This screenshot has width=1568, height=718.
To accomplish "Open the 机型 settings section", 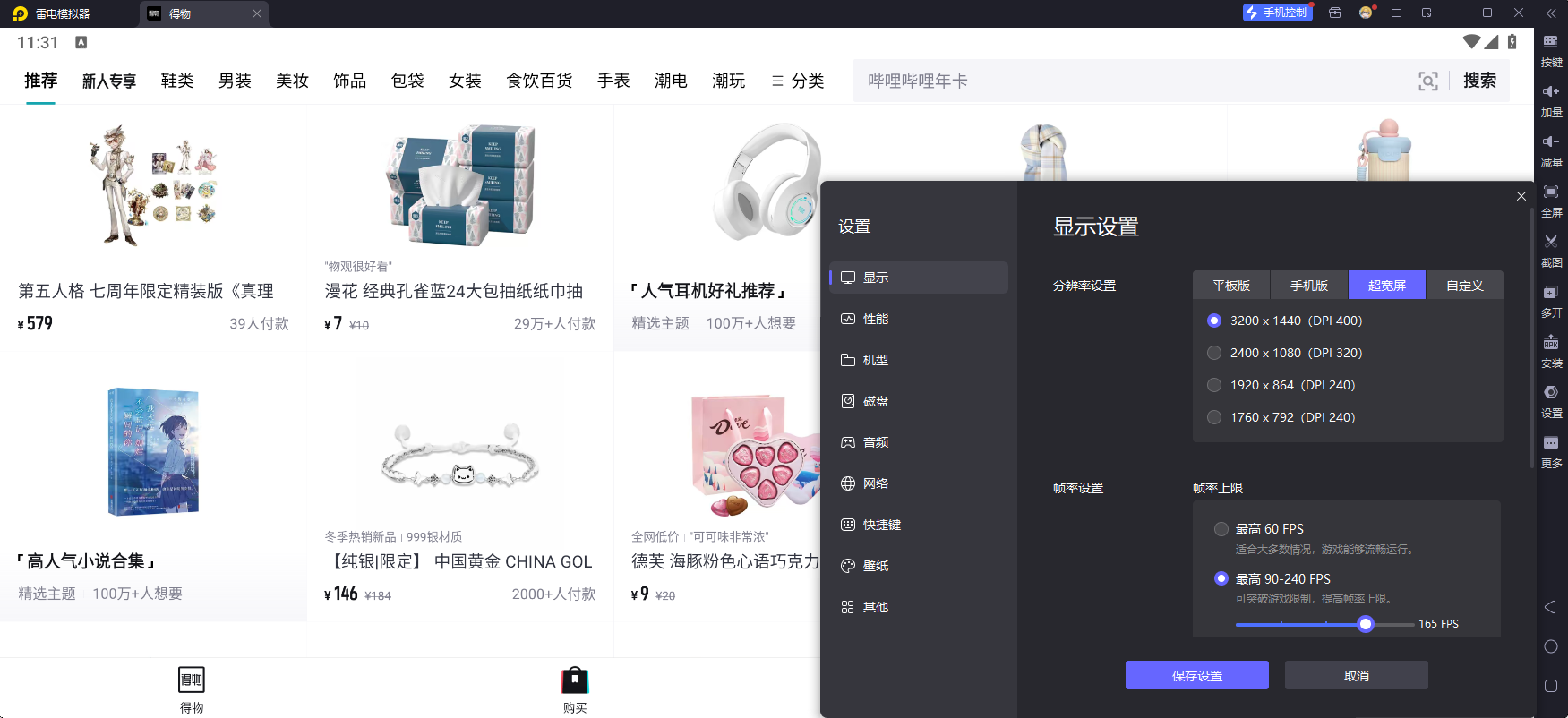I will coord(919,360).
